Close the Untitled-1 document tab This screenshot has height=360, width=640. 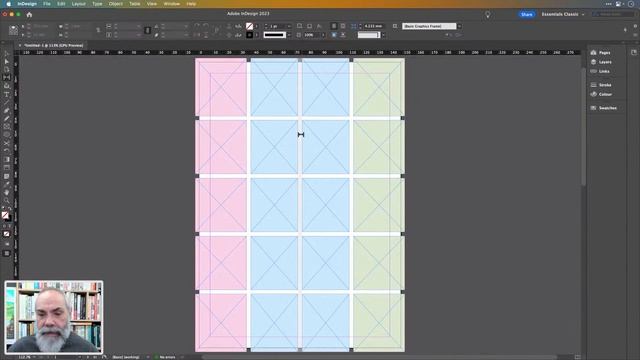pyautogui.click(x=20, y=45)
